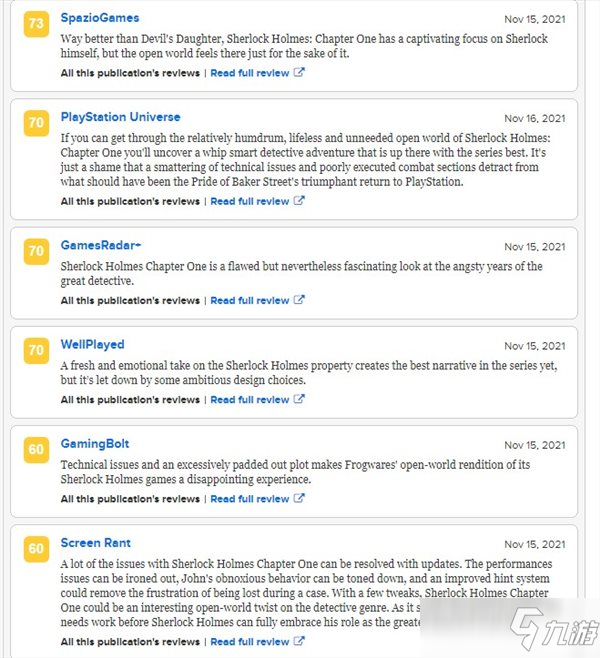Click external link icon in PlayStation Universe review
The height and width of the screenshot is (658, 600).
click(299, 201)
